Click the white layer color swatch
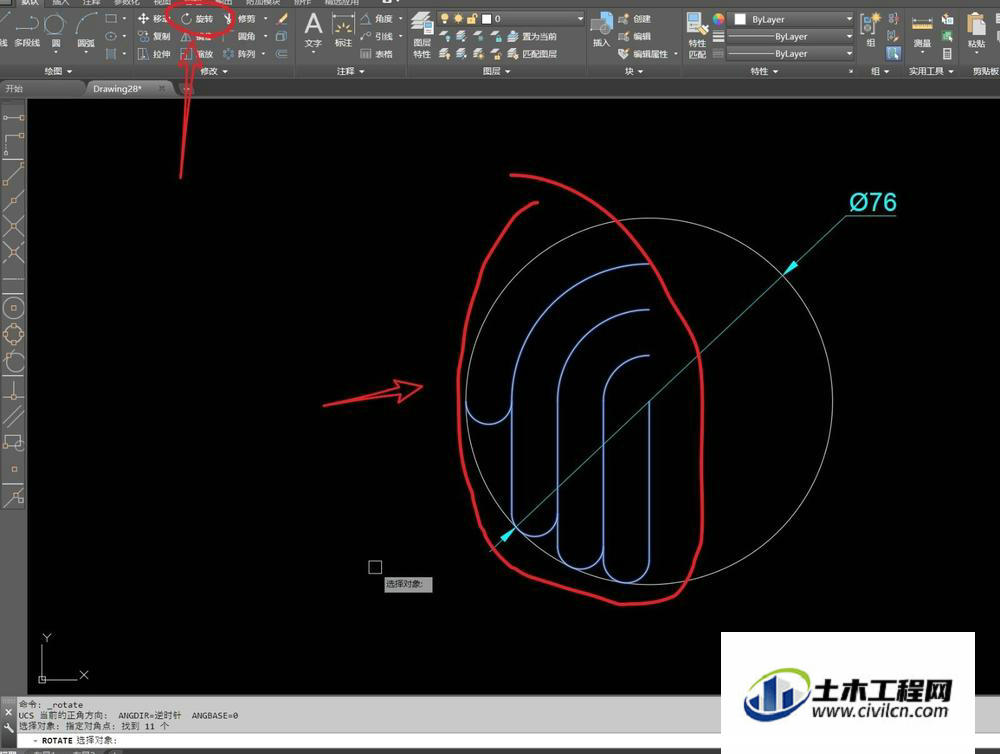1000x754 pixels. (x=487, y=18)
